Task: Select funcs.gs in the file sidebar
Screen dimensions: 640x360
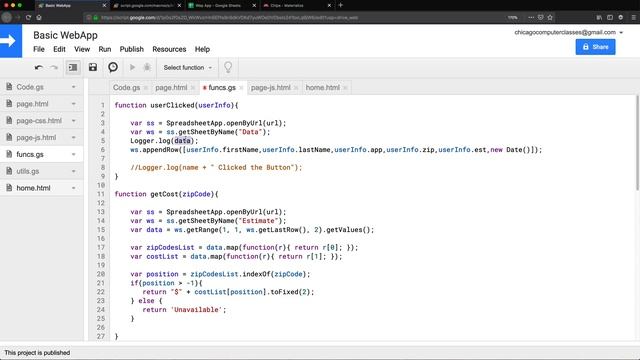Action: click(x=30, y=154)
